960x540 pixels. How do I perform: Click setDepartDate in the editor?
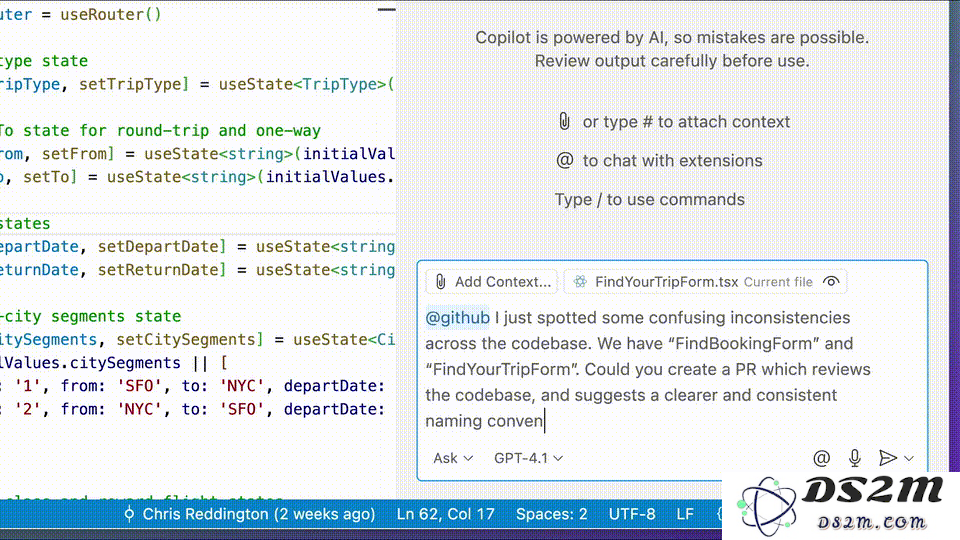(x=157, y=247)
